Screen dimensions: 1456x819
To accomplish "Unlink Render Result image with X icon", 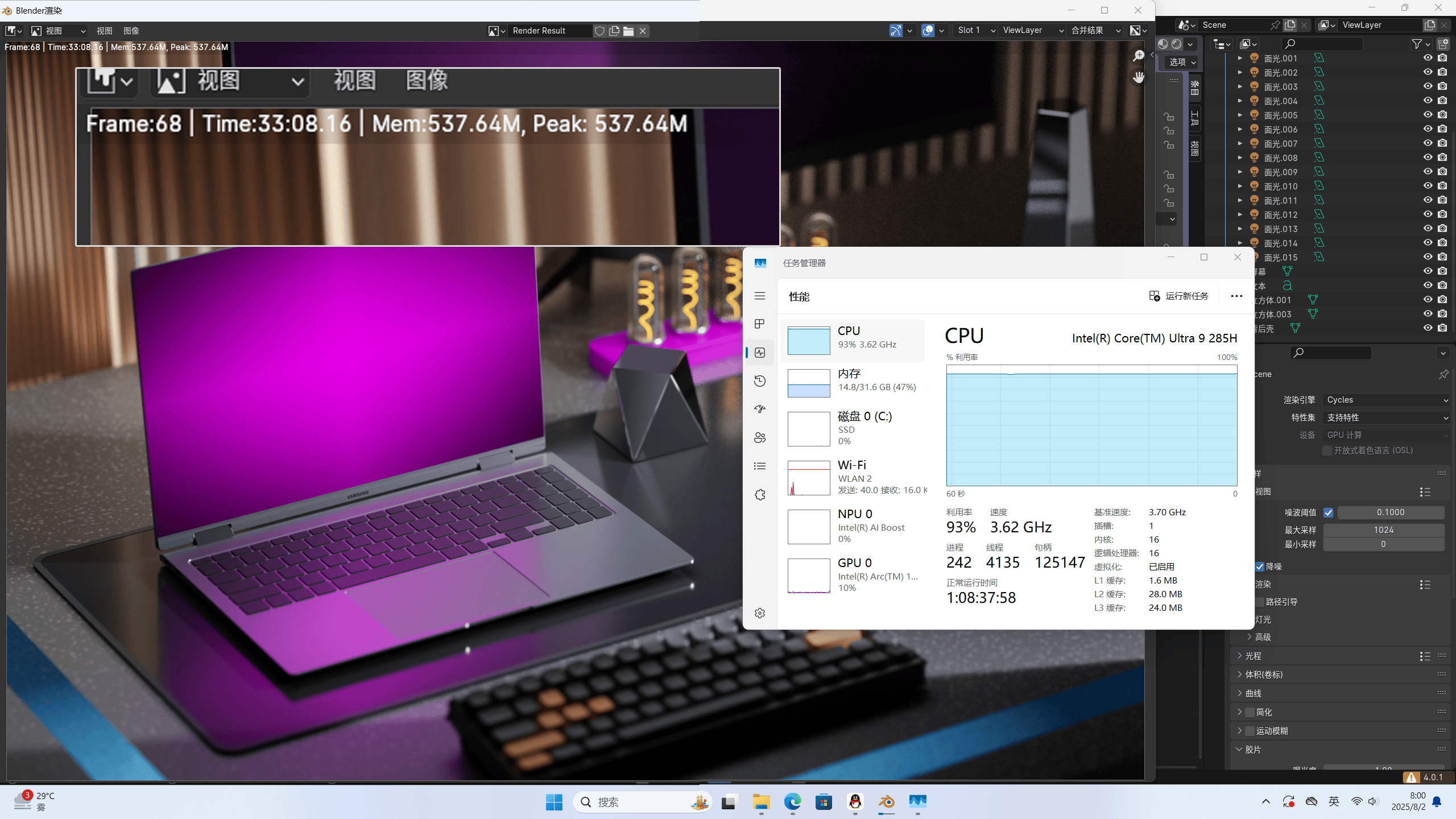I will [x=643, y=31].
